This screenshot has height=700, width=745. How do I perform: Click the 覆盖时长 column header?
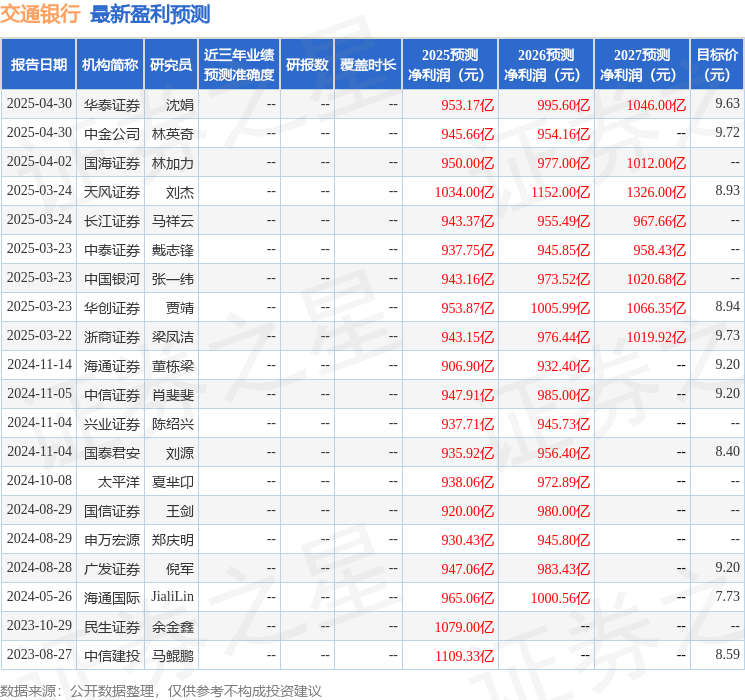[x=368, y=65]
